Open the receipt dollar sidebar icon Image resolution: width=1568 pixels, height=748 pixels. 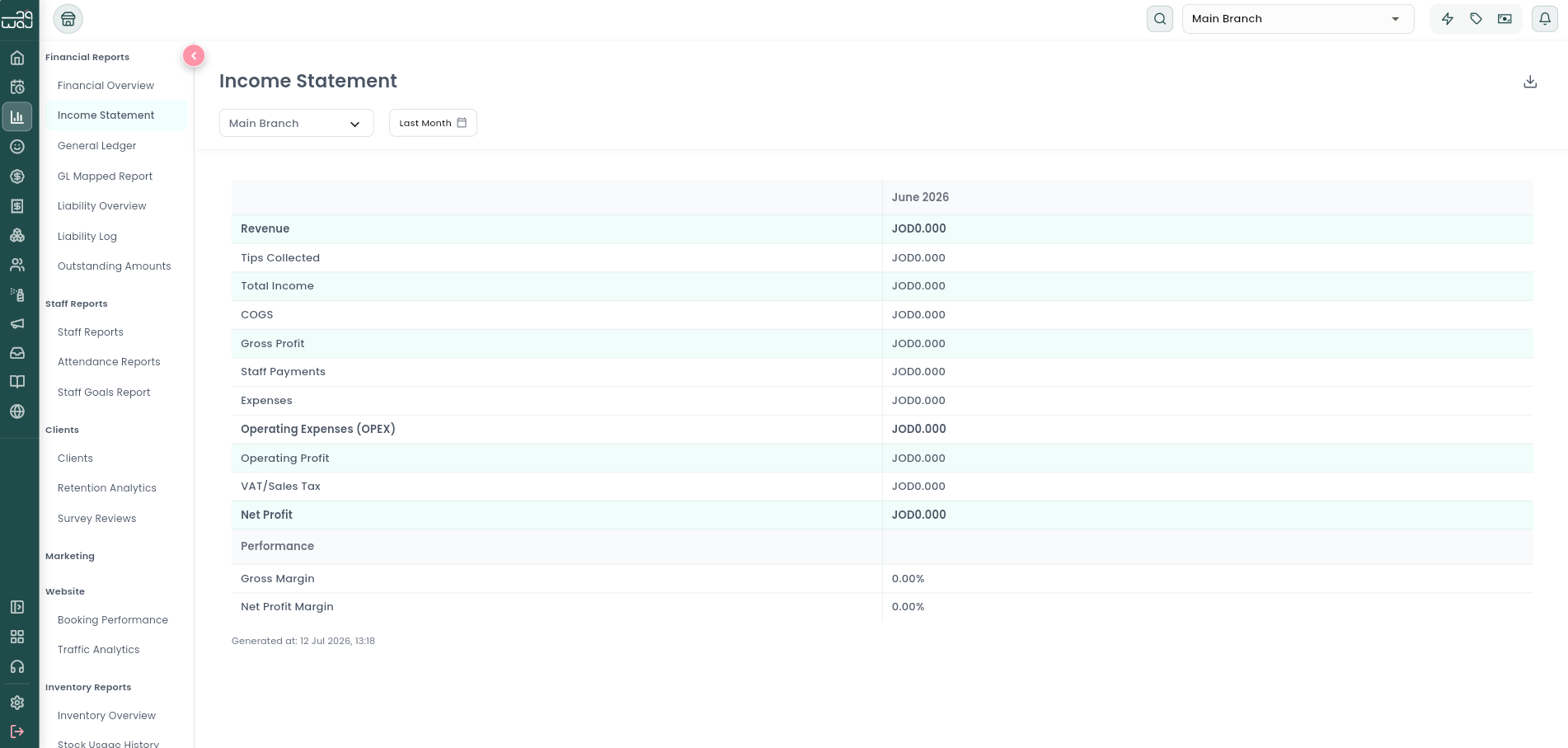(x=17, y=206)
